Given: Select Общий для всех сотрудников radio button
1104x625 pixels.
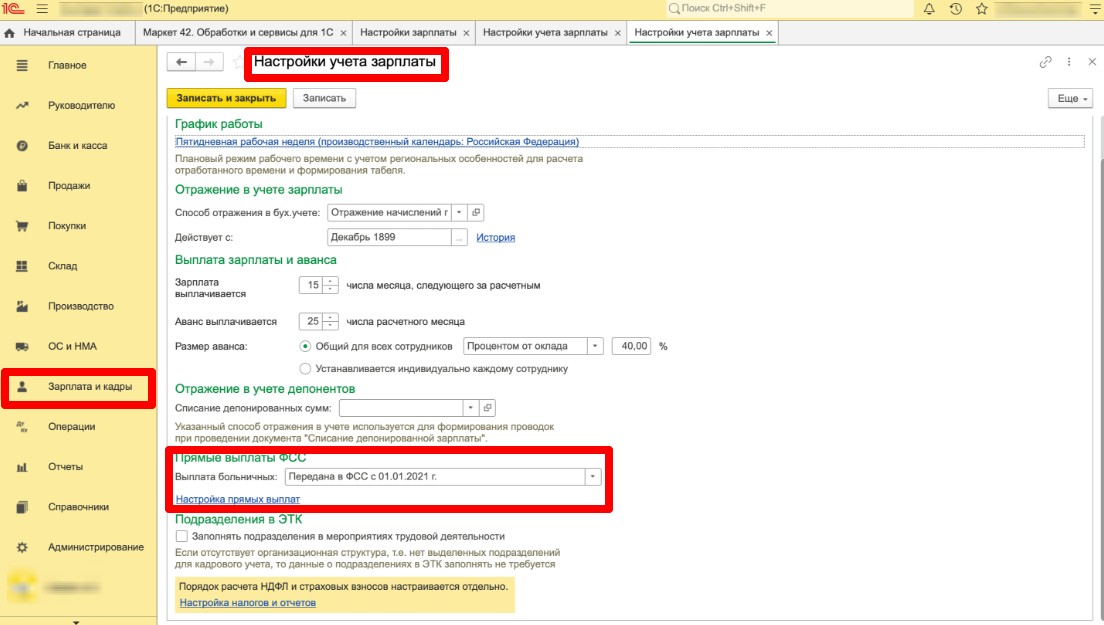Looking at the screenshot, I should 306,346.
